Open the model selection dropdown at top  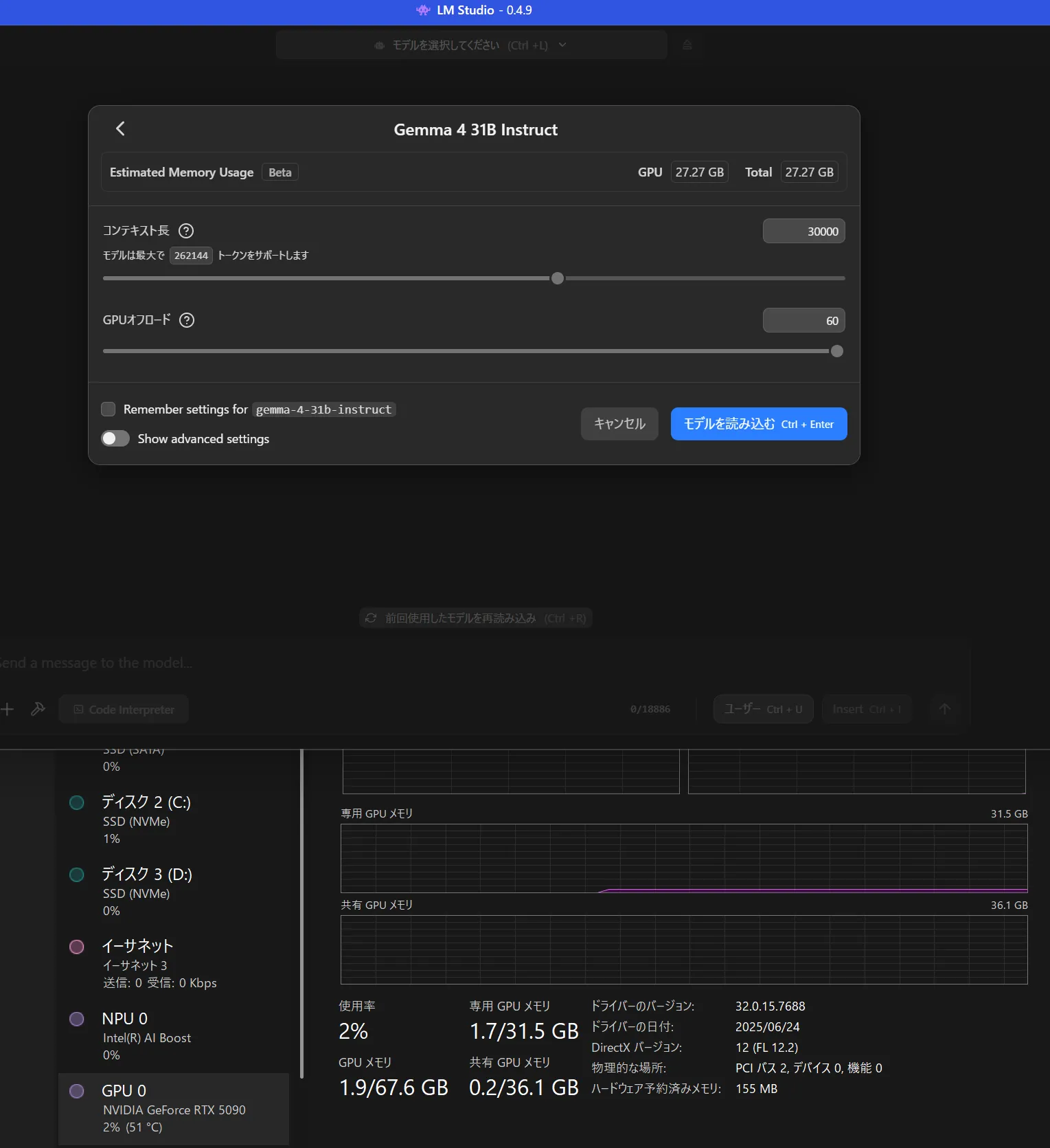[x=471, y=45]
